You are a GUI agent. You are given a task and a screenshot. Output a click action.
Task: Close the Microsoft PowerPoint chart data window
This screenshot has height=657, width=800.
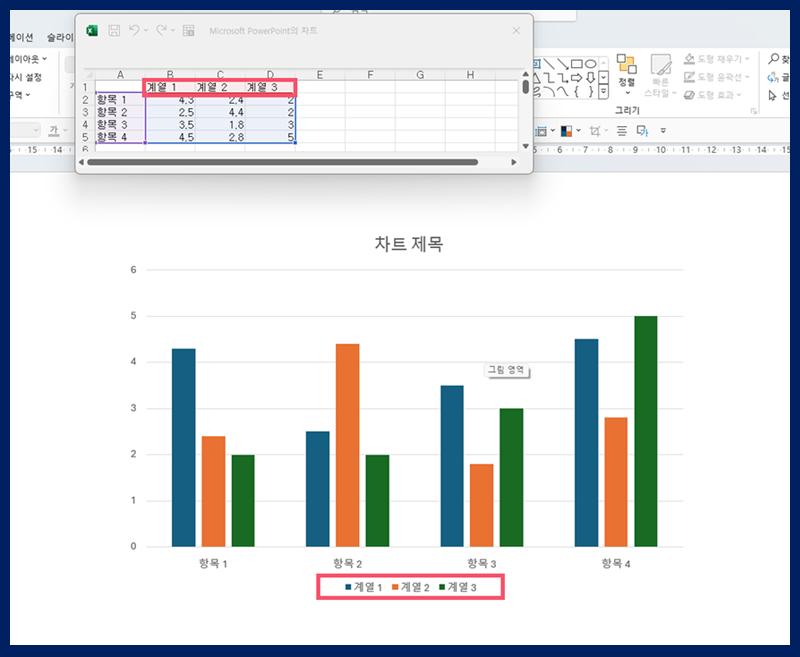pyautogui.click(x=516, y=31)
